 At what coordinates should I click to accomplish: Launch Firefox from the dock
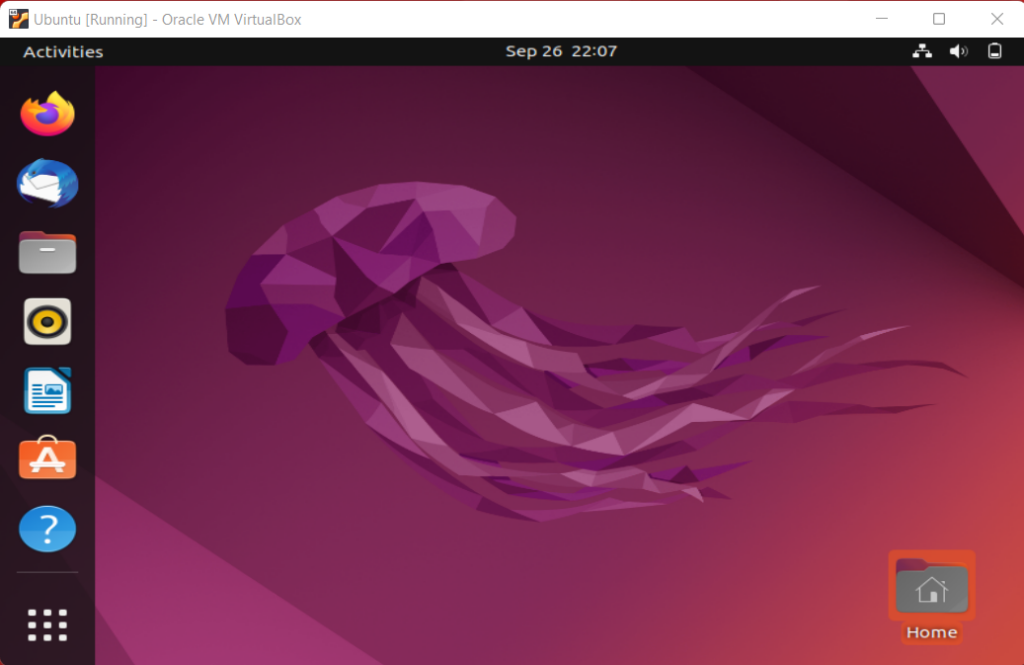(x=47, y=114)
